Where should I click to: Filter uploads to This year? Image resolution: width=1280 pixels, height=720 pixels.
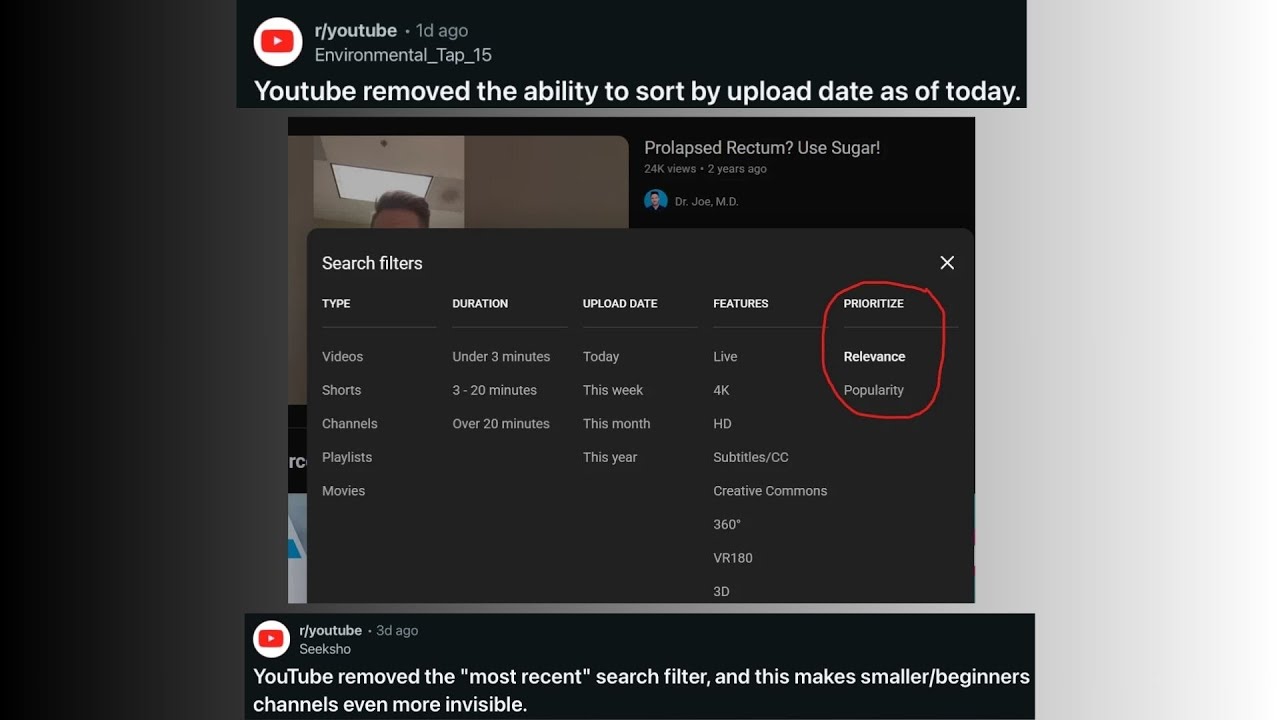[610, 457]
